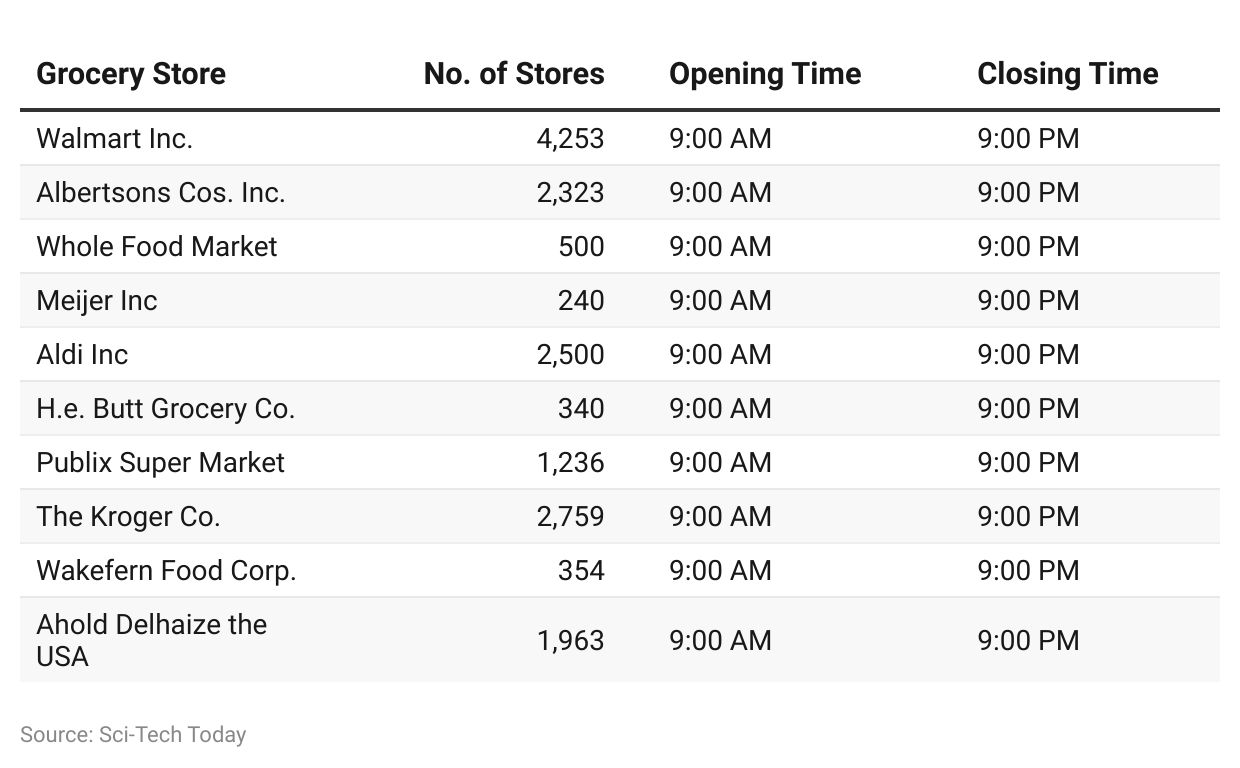Viewport: 1240px width, 768px height.
Task: Click The Kroger Co. name
Action: coord(128,516)
